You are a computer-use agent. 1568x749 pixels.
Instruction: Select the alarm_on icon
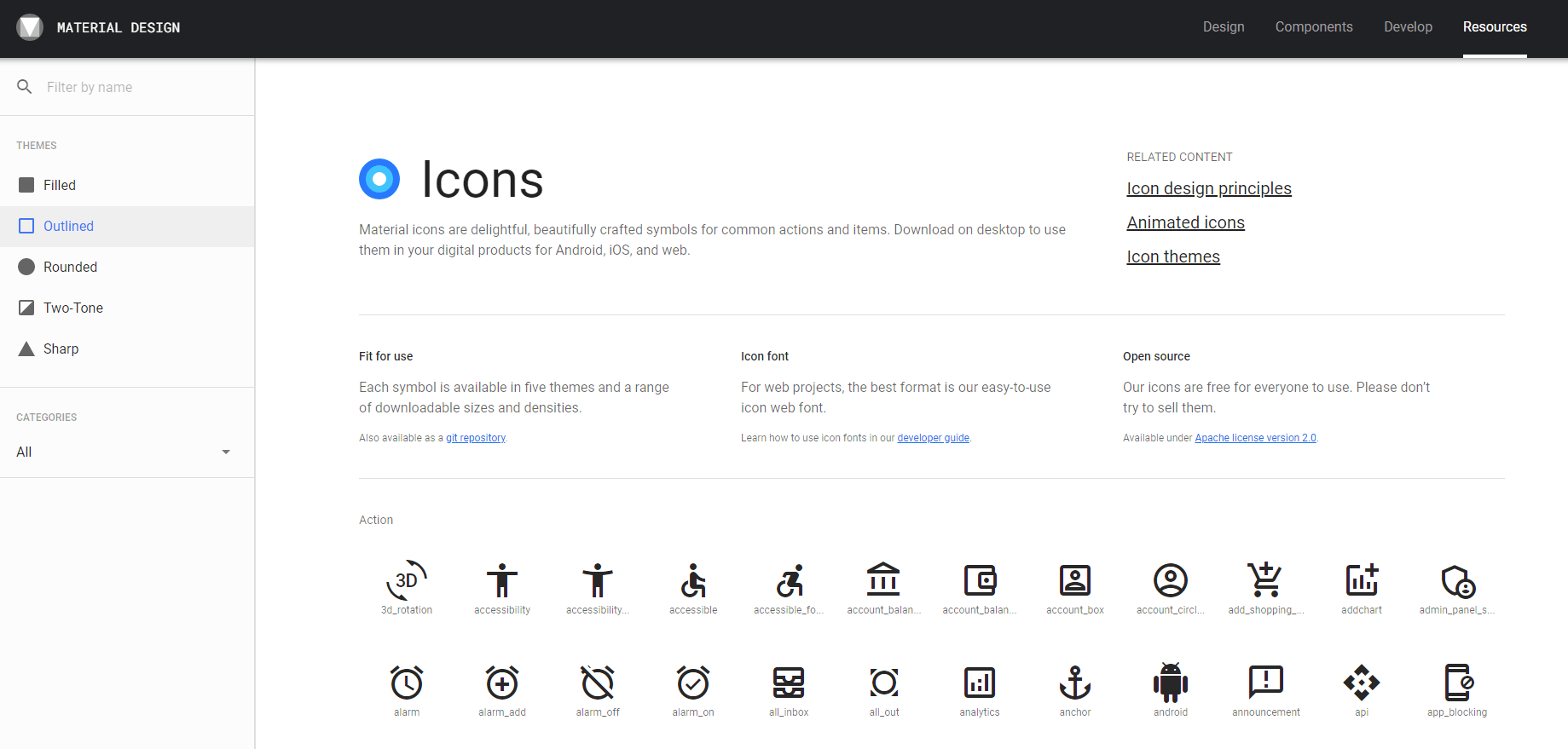click(x=693, y=683)
